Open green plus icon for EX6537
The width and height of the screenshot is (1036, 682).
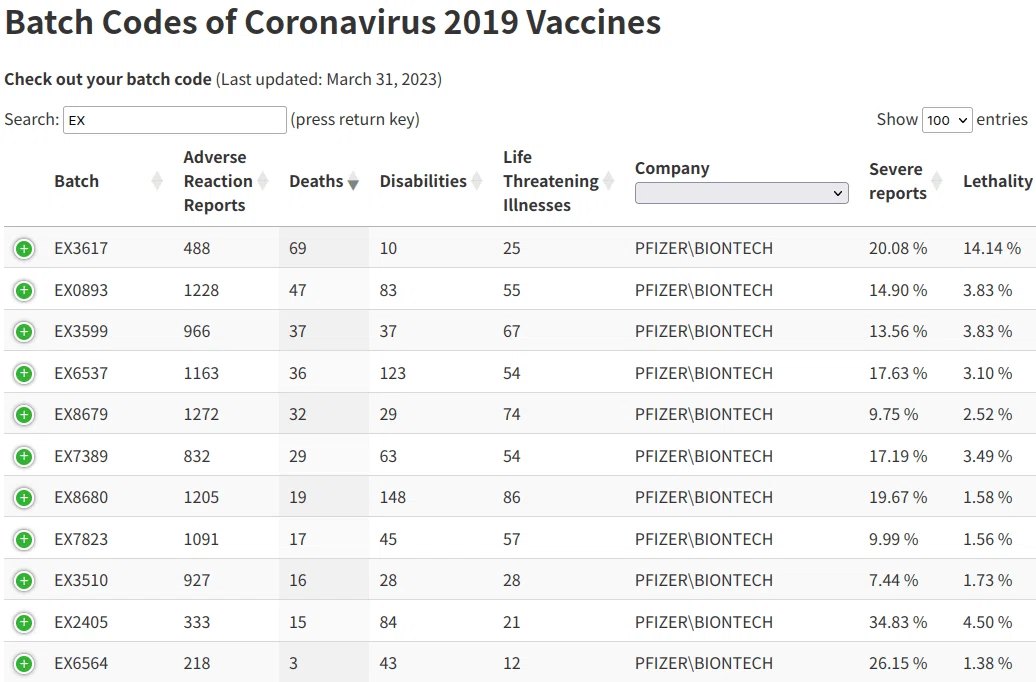(24, 373)
